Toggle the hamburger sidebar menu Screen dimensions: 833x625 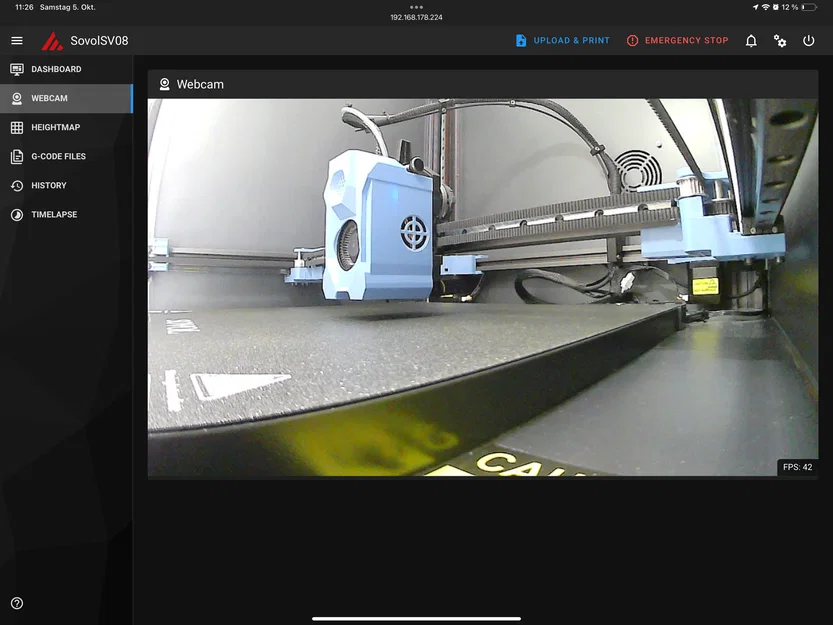[17, 40]
